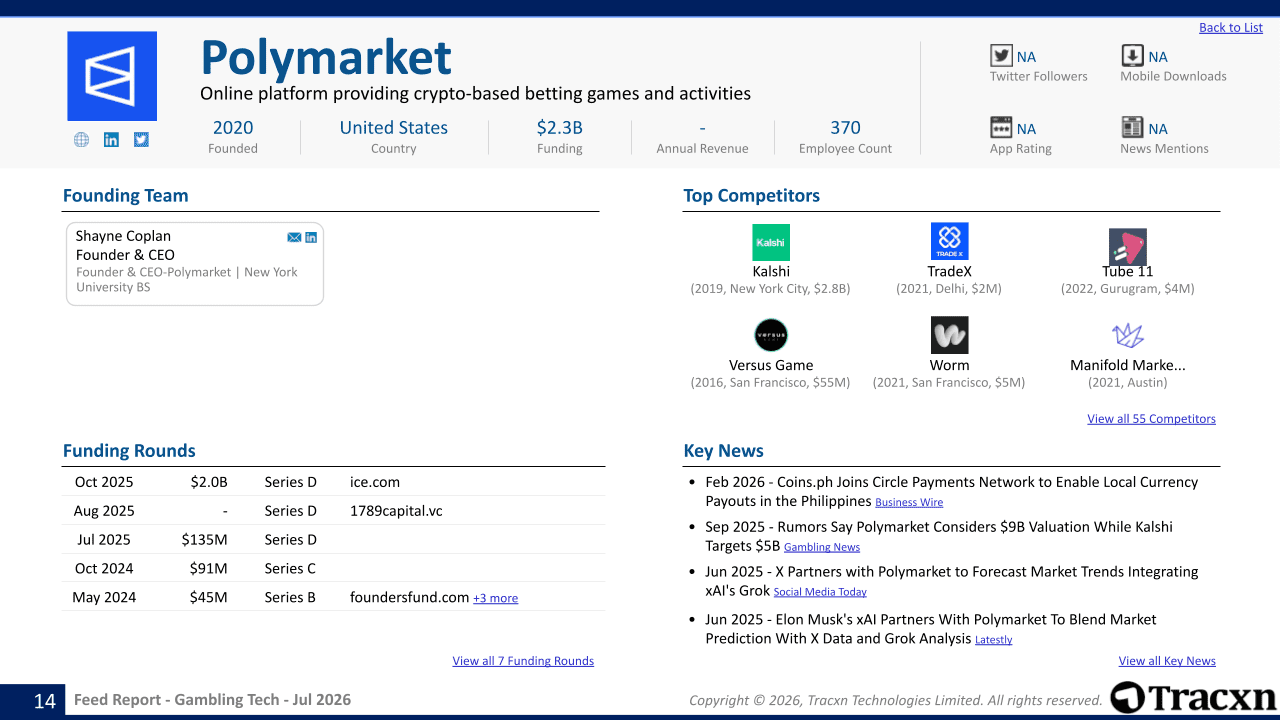Click Feb 2026 Coins.ph news headline
This screenshot has height=720, width=1280.
[x=951, y=491]
